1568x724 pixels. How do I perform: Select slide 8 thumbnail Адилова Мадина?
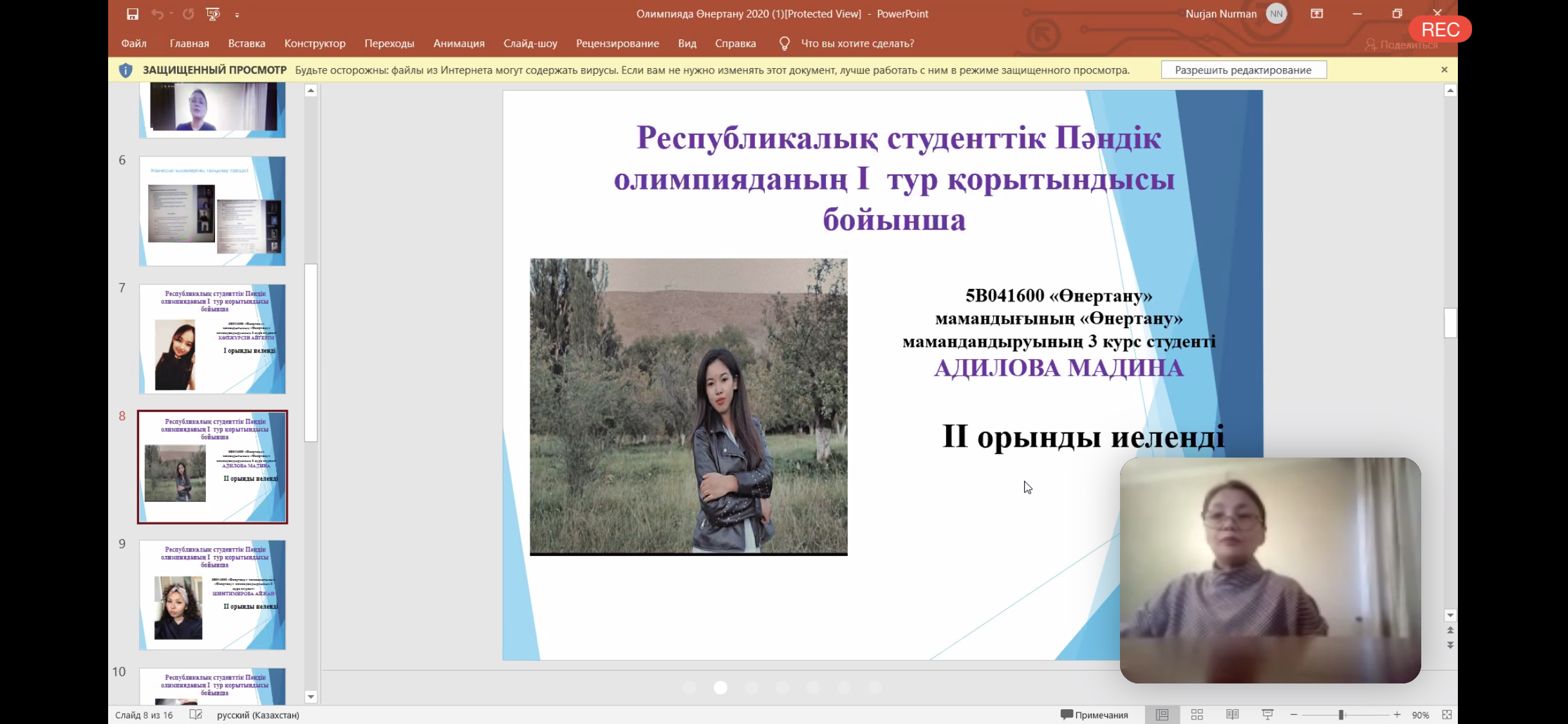[x=212, y=467]
